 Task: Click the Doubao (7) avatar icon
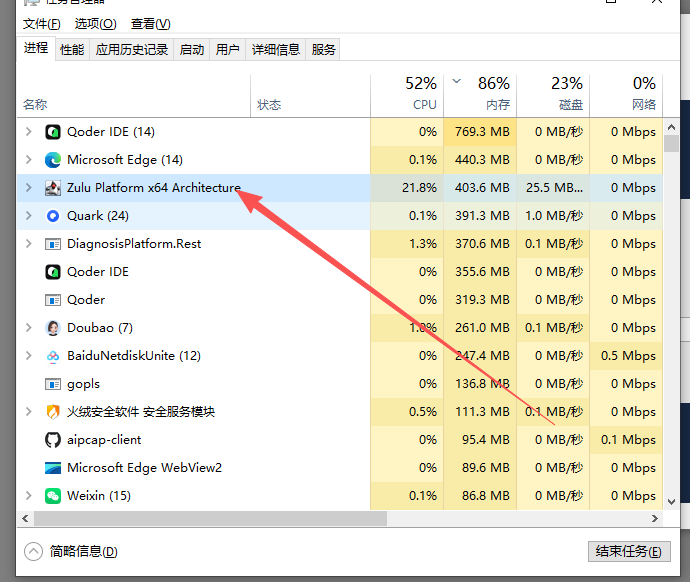tap(53, 328)
